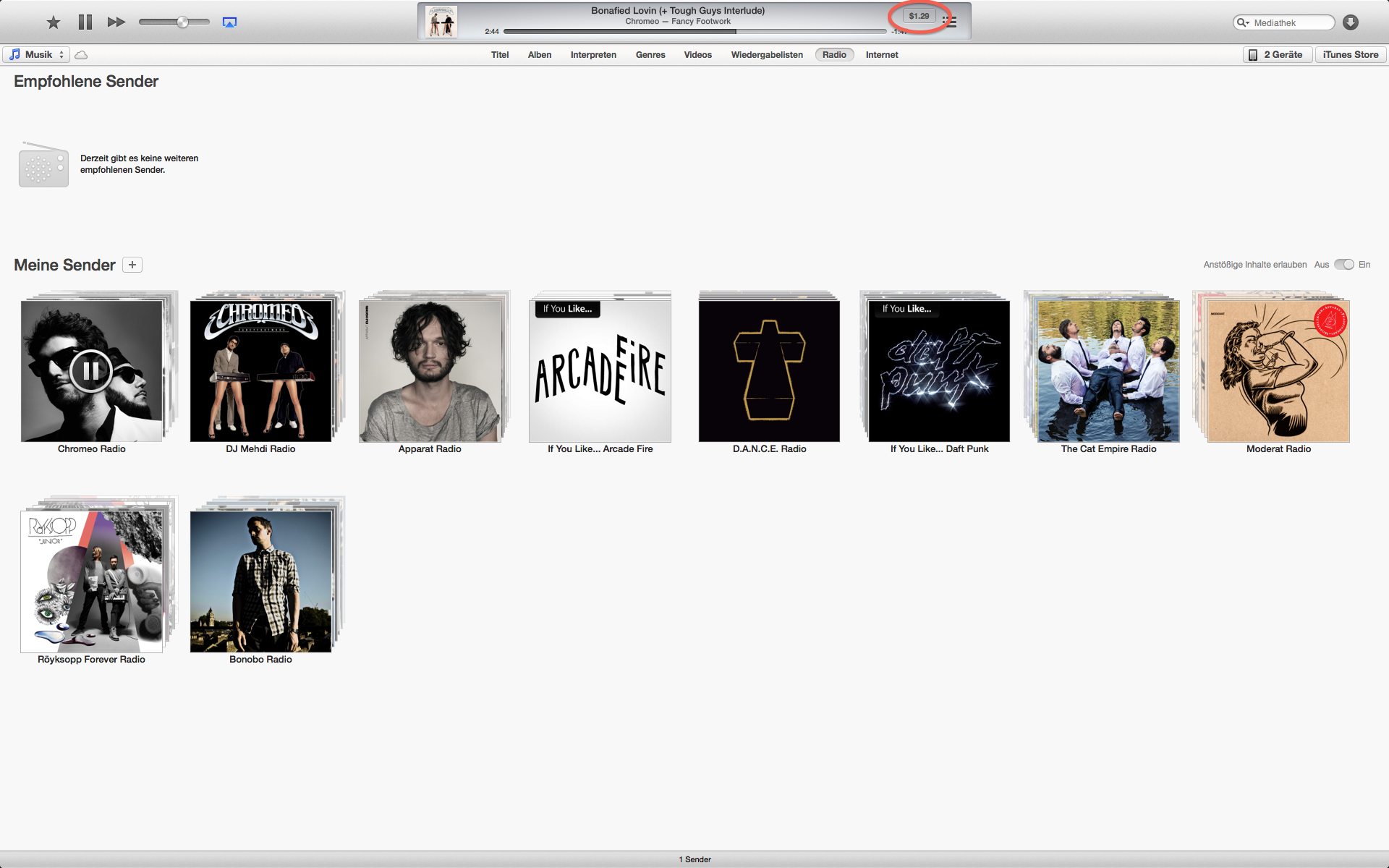Click The Cat Empire Radio label
1389x868 pixels.
coord(1108,449)
